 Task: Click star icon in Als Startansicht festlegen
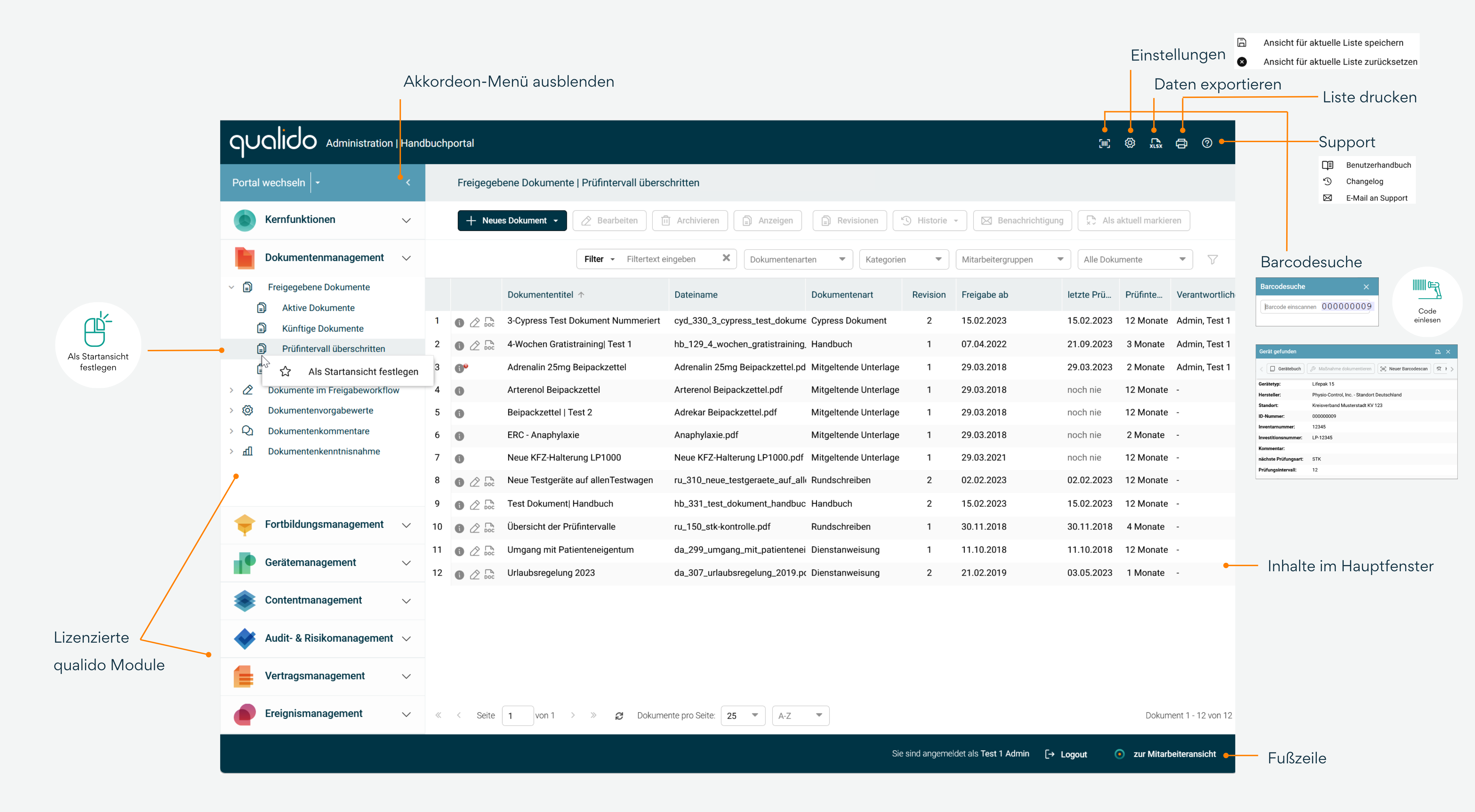285,372
